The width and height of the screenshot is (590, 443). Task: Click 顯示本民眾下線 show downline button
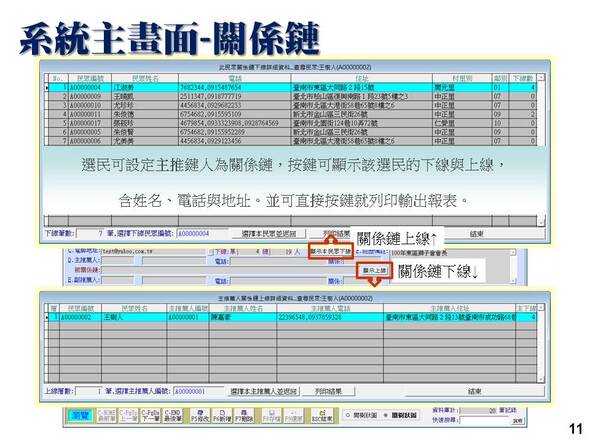[x=331, y=251]
